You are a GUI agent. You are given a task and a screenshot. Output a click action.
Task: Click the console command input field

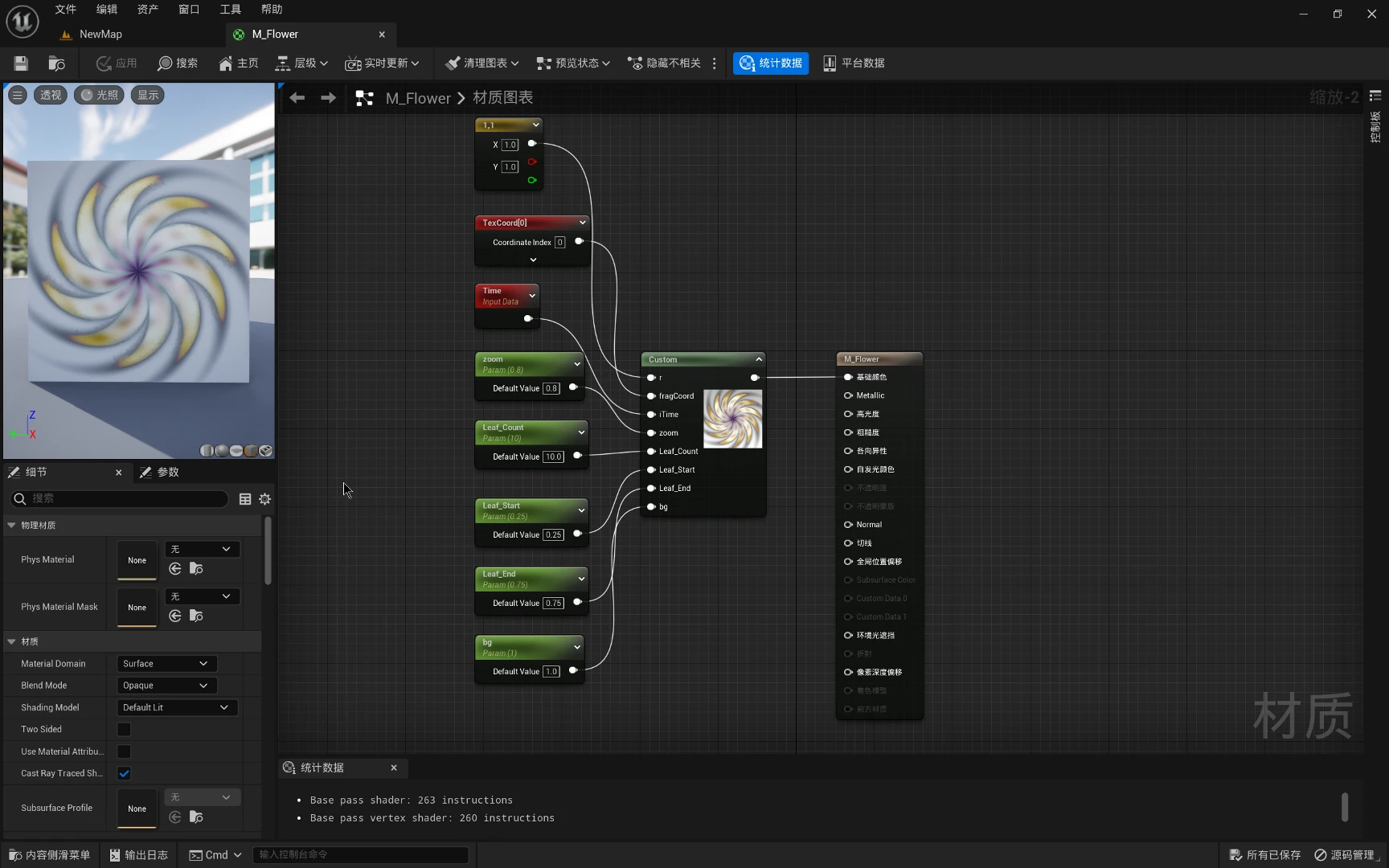tap(360, 855)
